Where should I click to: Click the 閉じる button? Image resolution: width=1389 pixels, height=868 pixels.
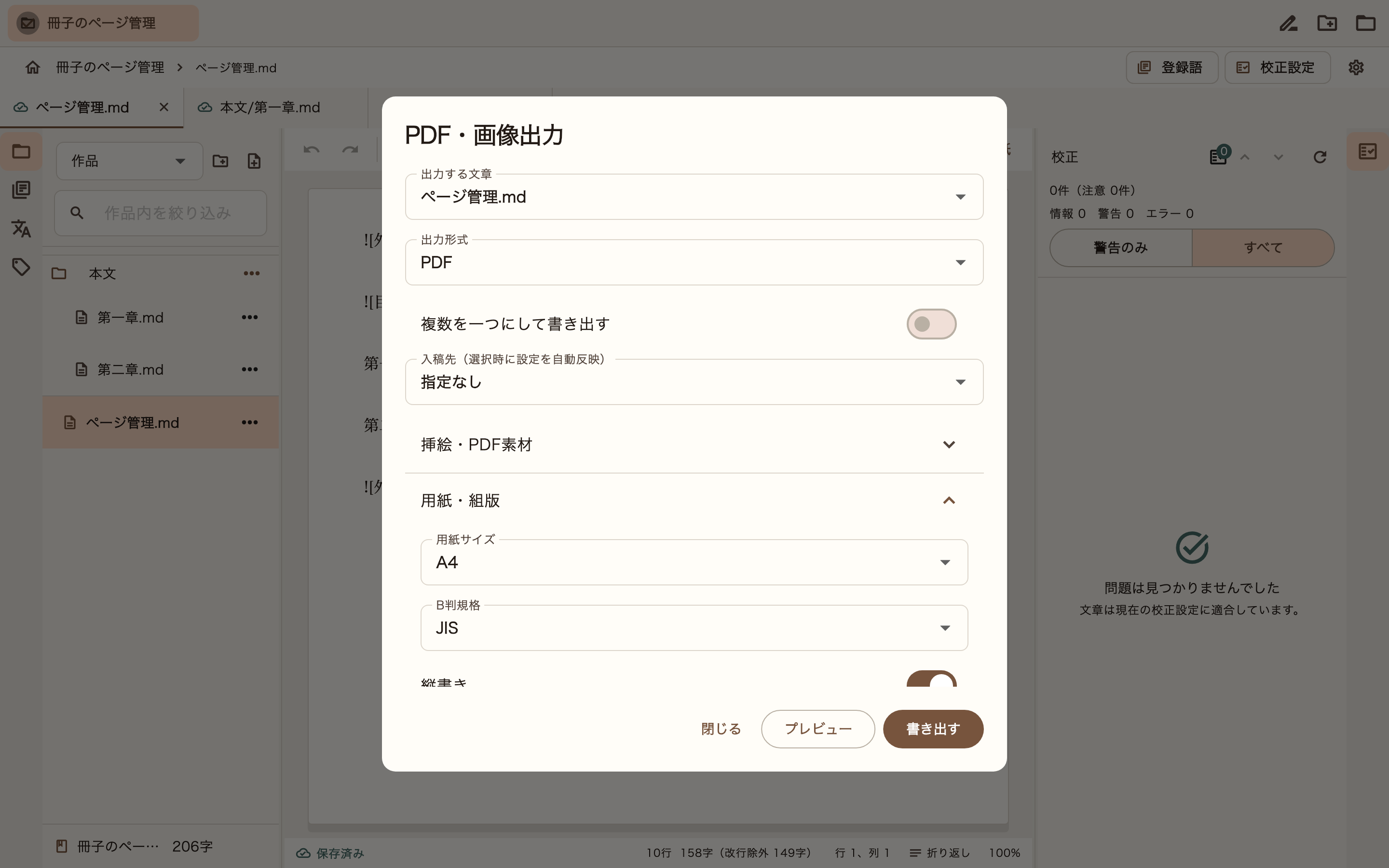click(721, 729)
